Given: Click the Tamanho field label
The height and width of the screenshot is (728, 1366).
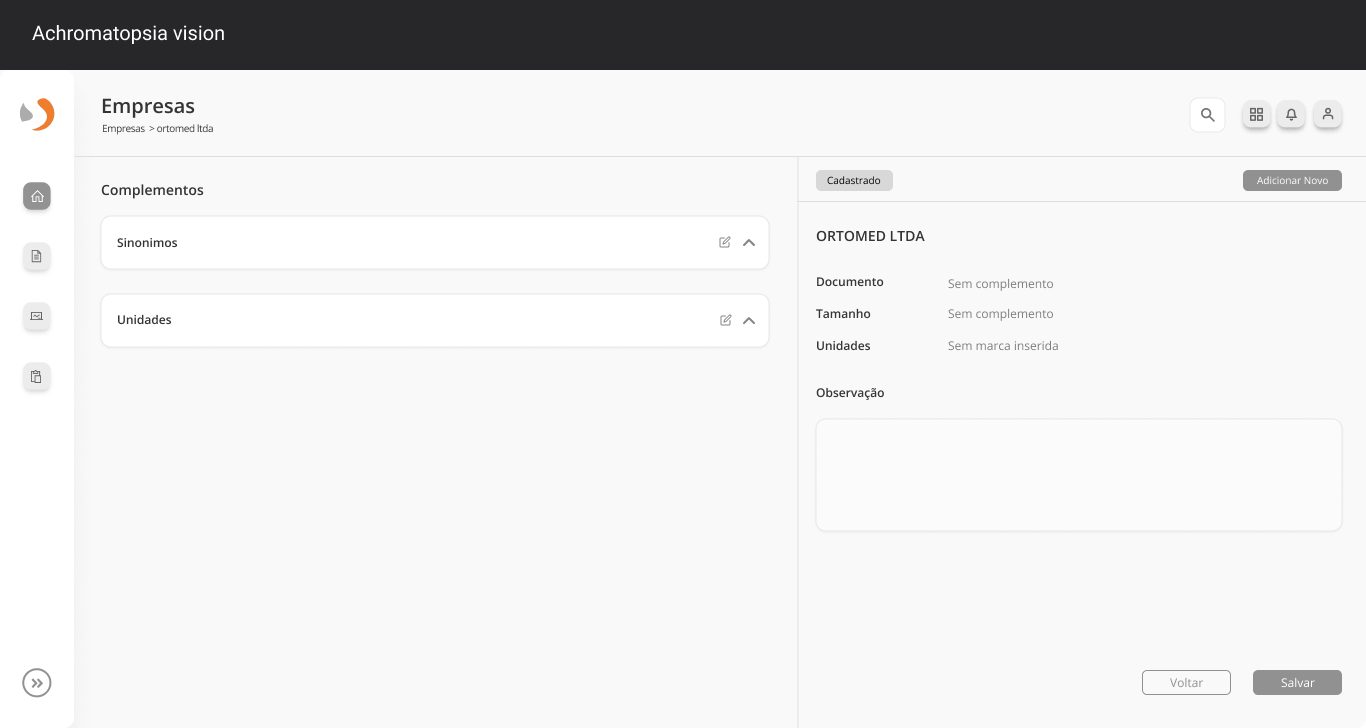Looking at the screenshot, I should (843, 314).
